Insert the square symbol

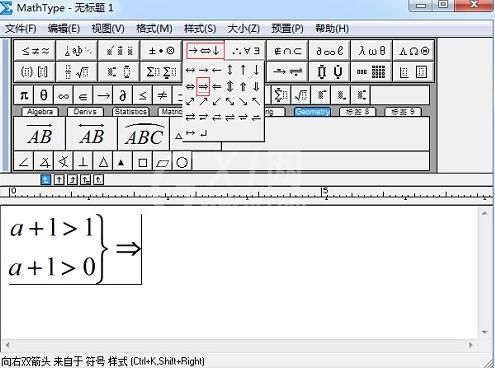[143, 162]
